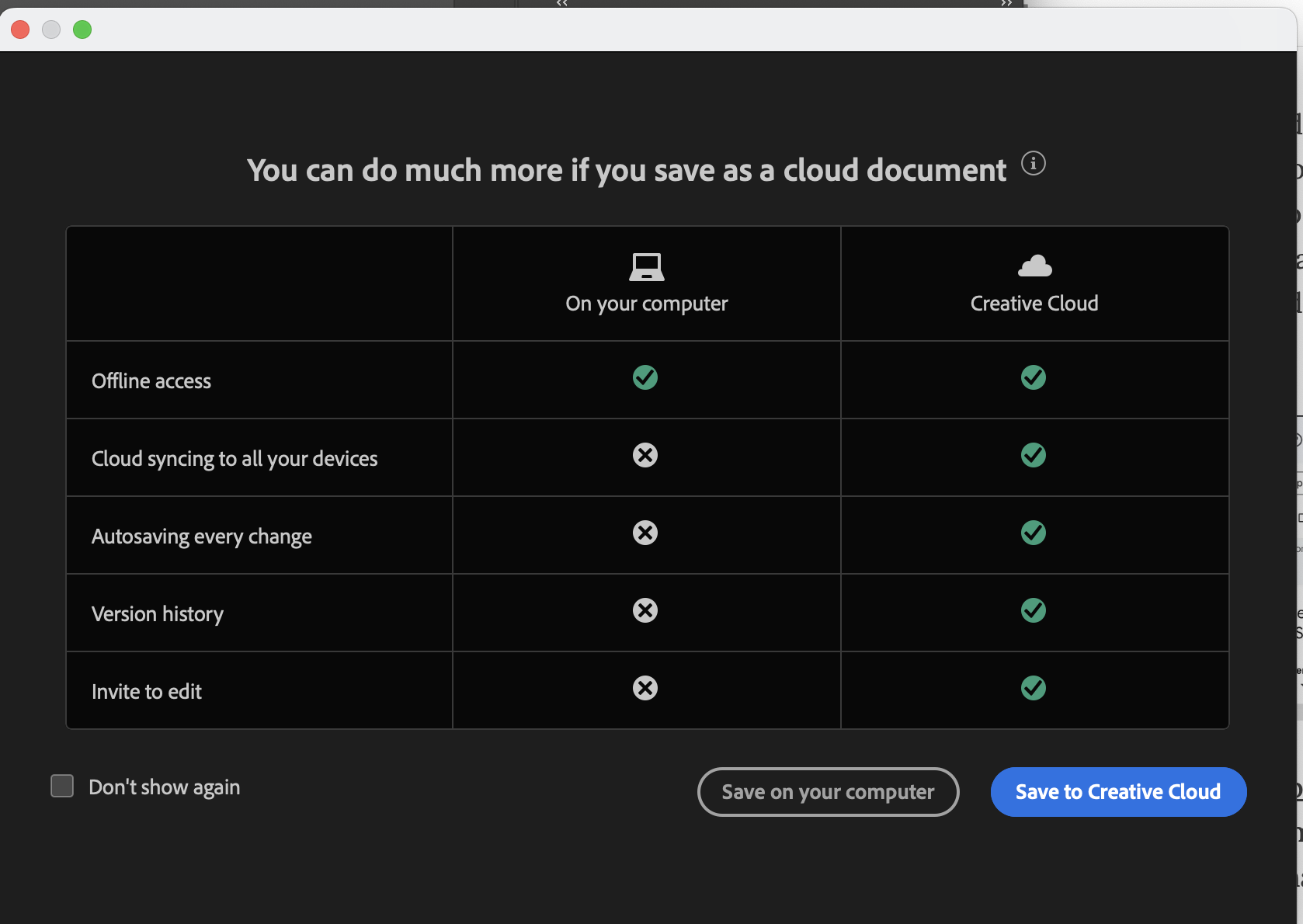Click the Version history row label
The height and width of the screenshot is (924, 1303).
[158, 614]
